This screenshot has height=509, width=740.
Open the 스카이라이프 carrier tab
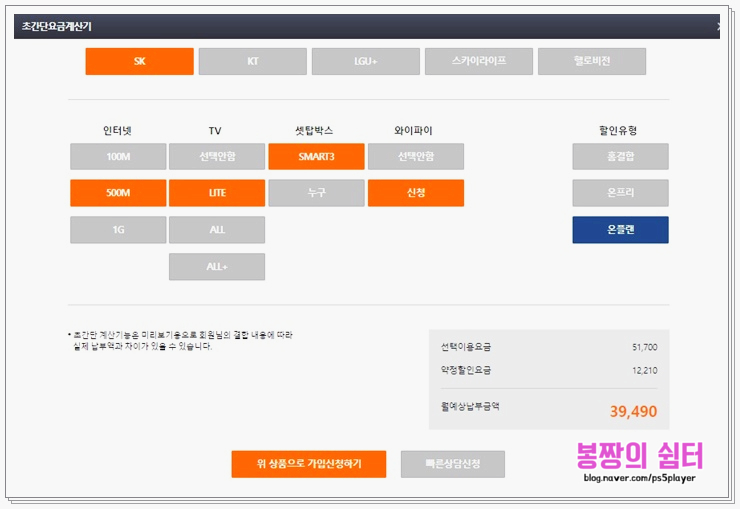[479, 61]
